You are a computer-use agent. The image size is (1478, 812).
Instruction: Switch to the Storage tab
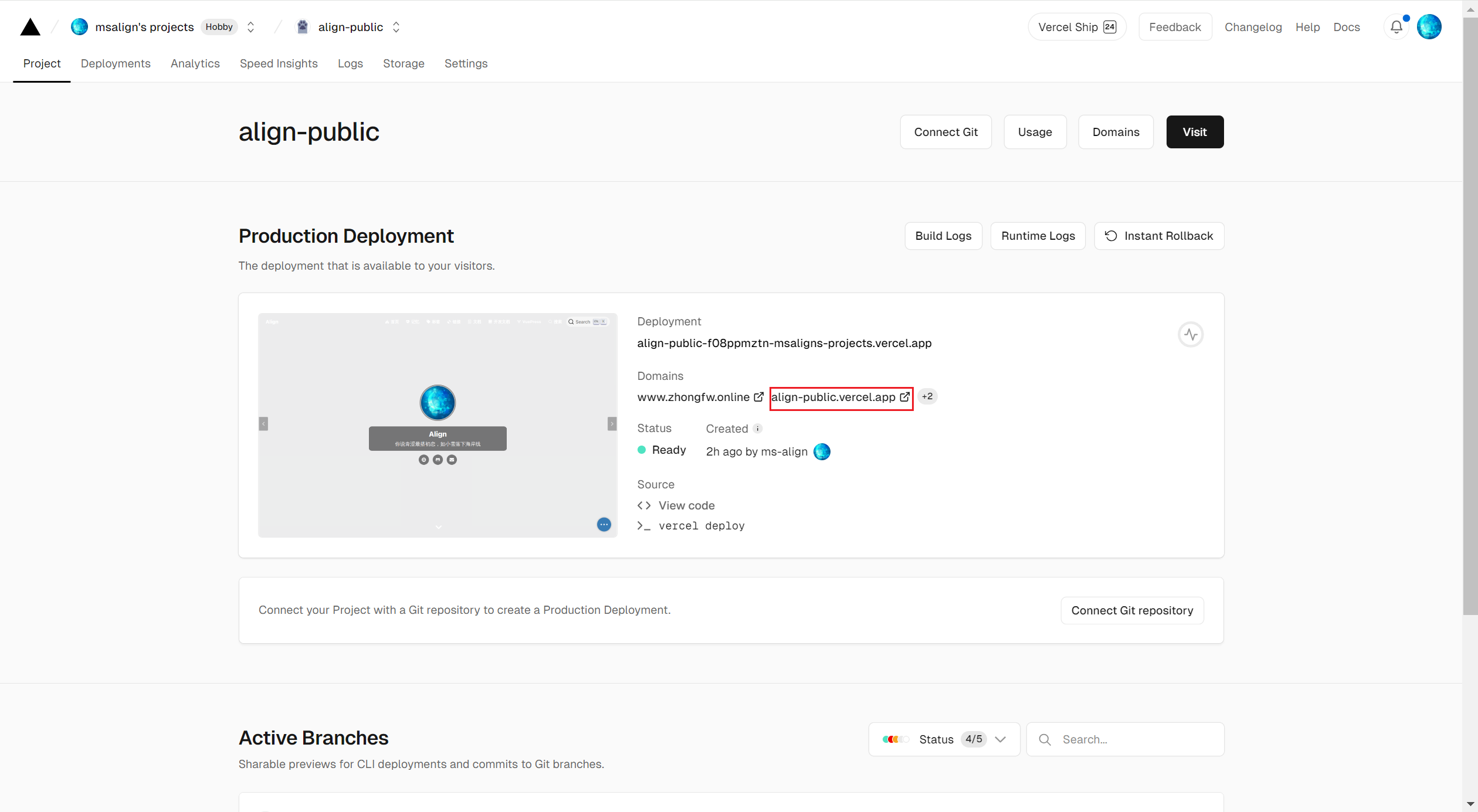pos(404,63)
